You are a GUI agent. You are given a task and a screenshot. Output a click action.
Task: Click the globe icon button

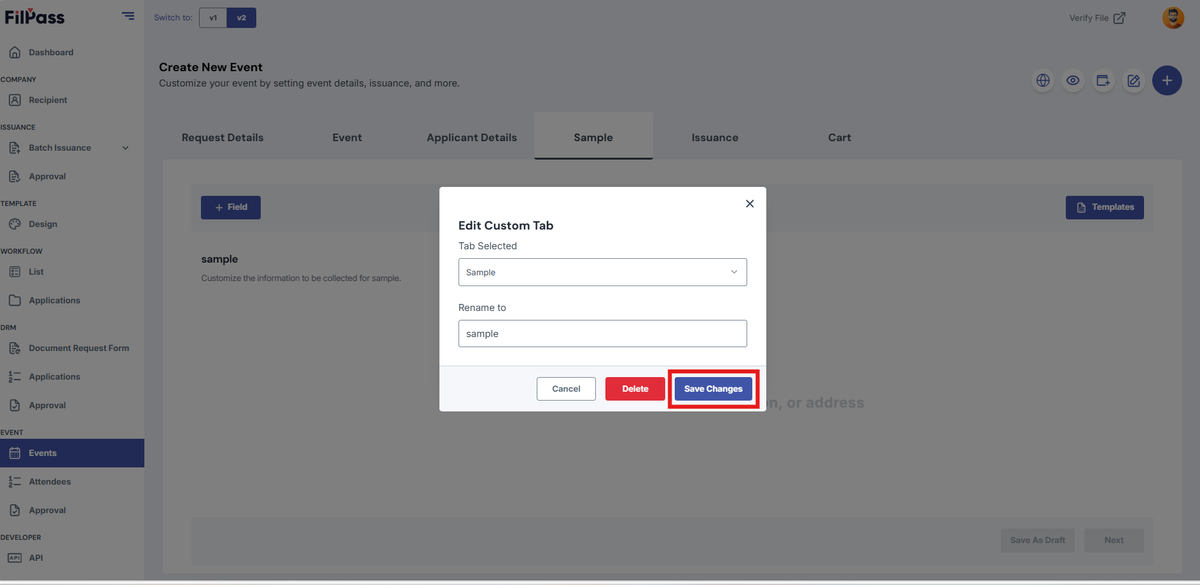coord(1043,81)
